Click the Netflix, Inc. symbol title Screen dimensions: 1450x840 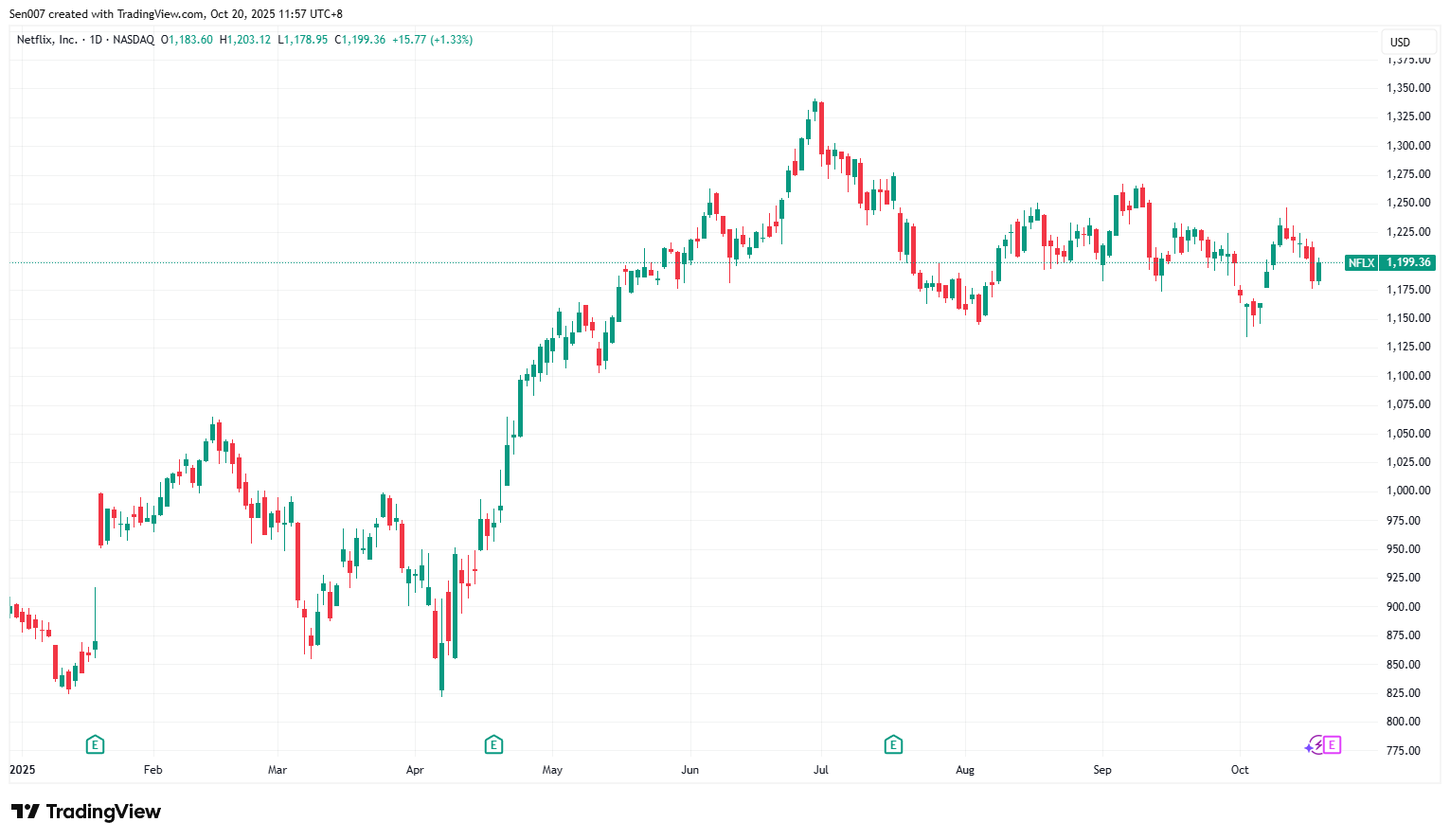pyautogui.click(x=47, y=40)
